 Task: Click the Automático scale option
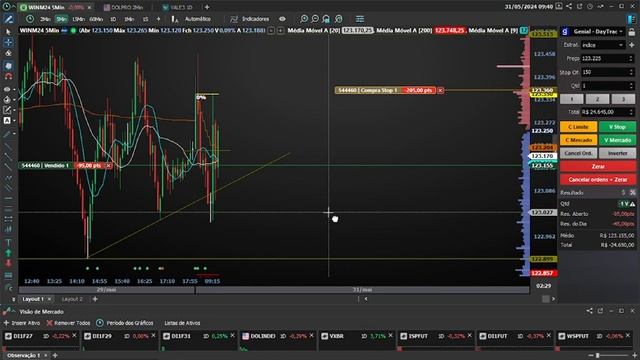click(x=198, y=19)
